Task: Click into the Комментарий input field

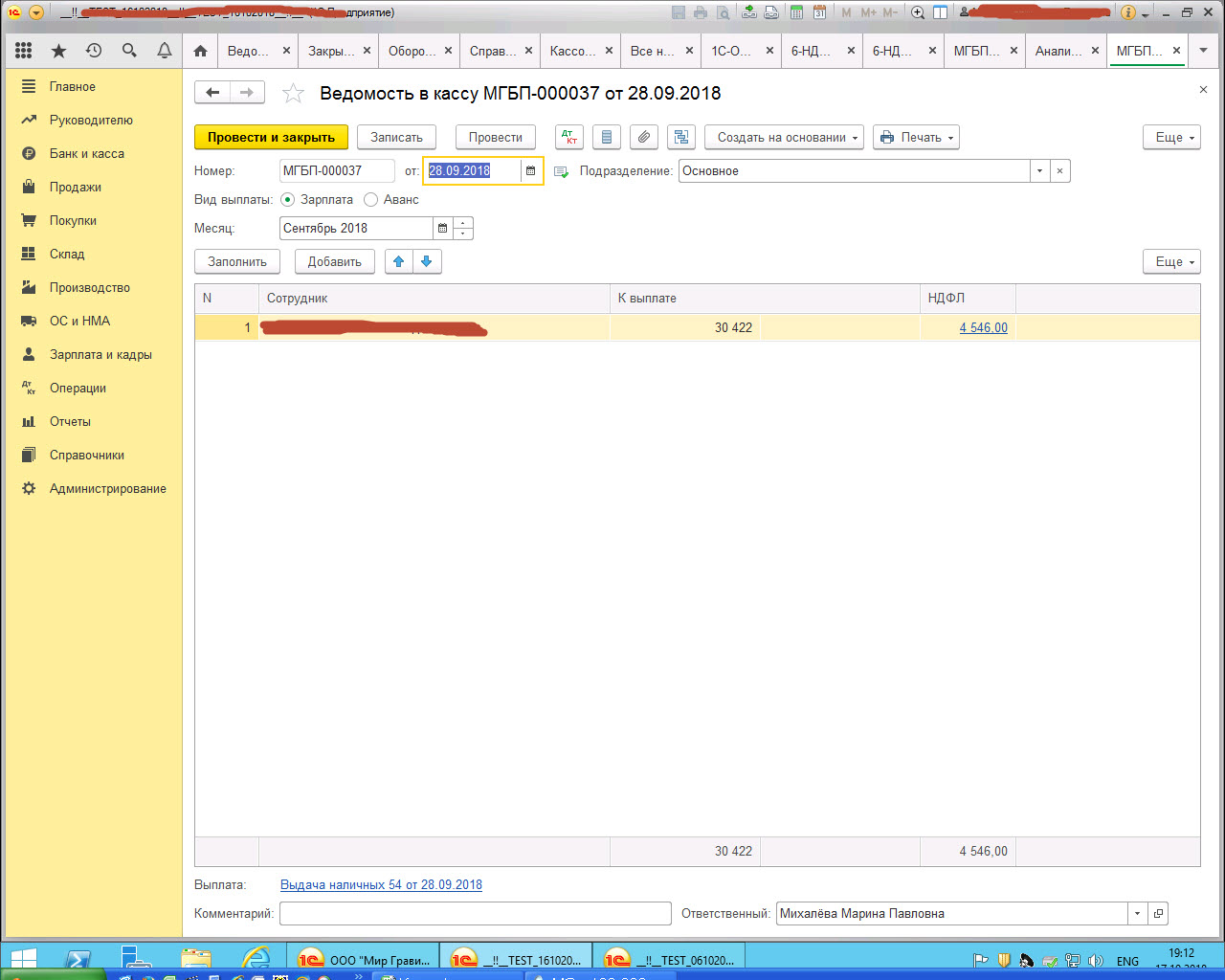Action: (475, 913)
